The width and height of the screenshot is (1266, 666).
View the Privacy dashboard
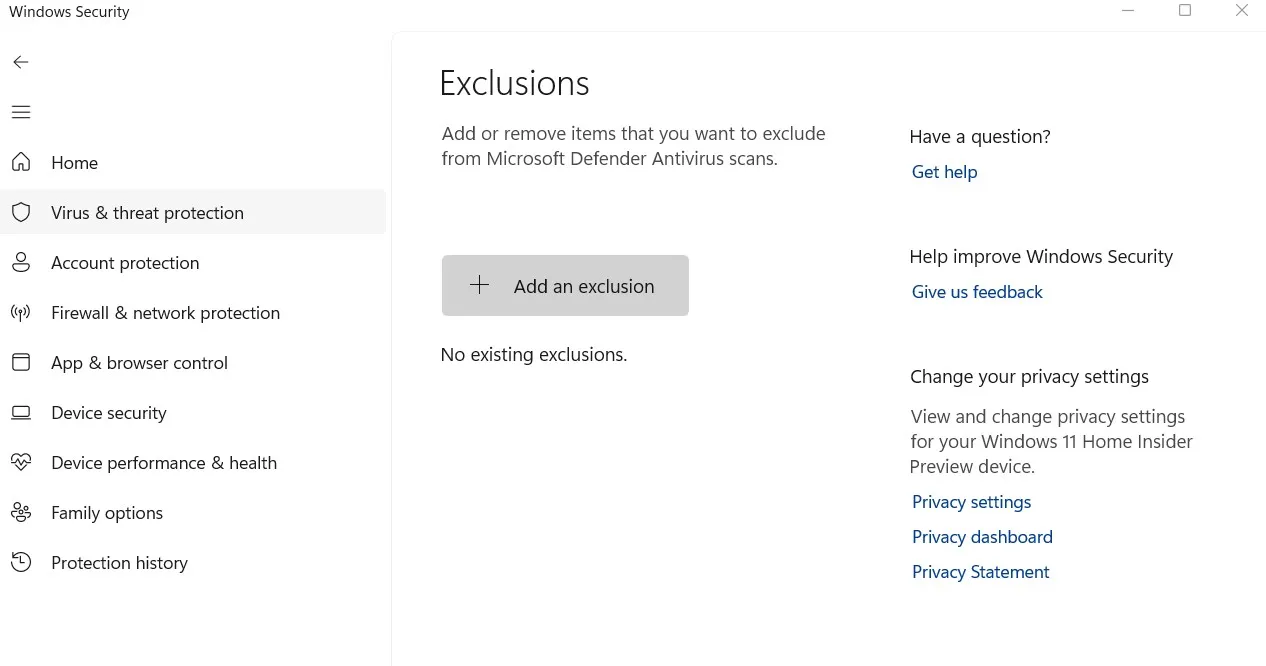[x=982, y=536]
